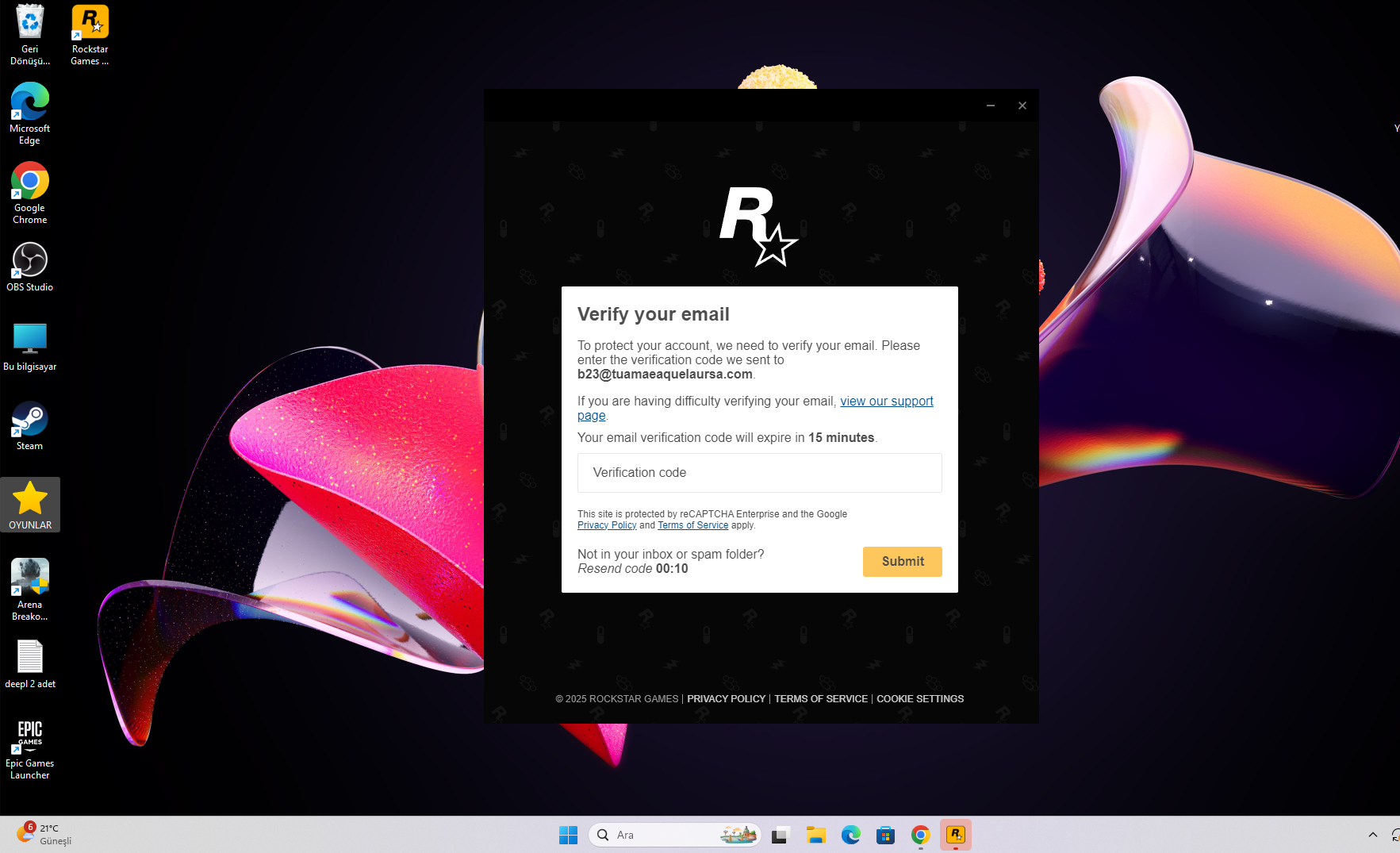Open Microsoft Store from the taskbar

(x=886, y=835)
